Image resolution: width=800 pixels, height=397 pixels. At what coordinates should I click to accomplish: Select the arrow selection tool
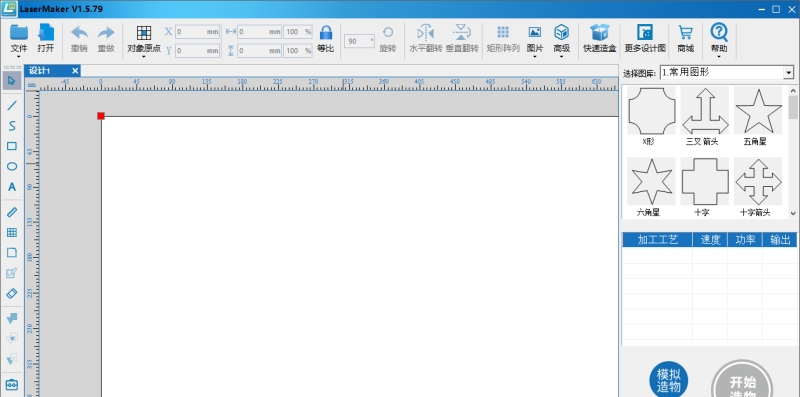[12, 81]
